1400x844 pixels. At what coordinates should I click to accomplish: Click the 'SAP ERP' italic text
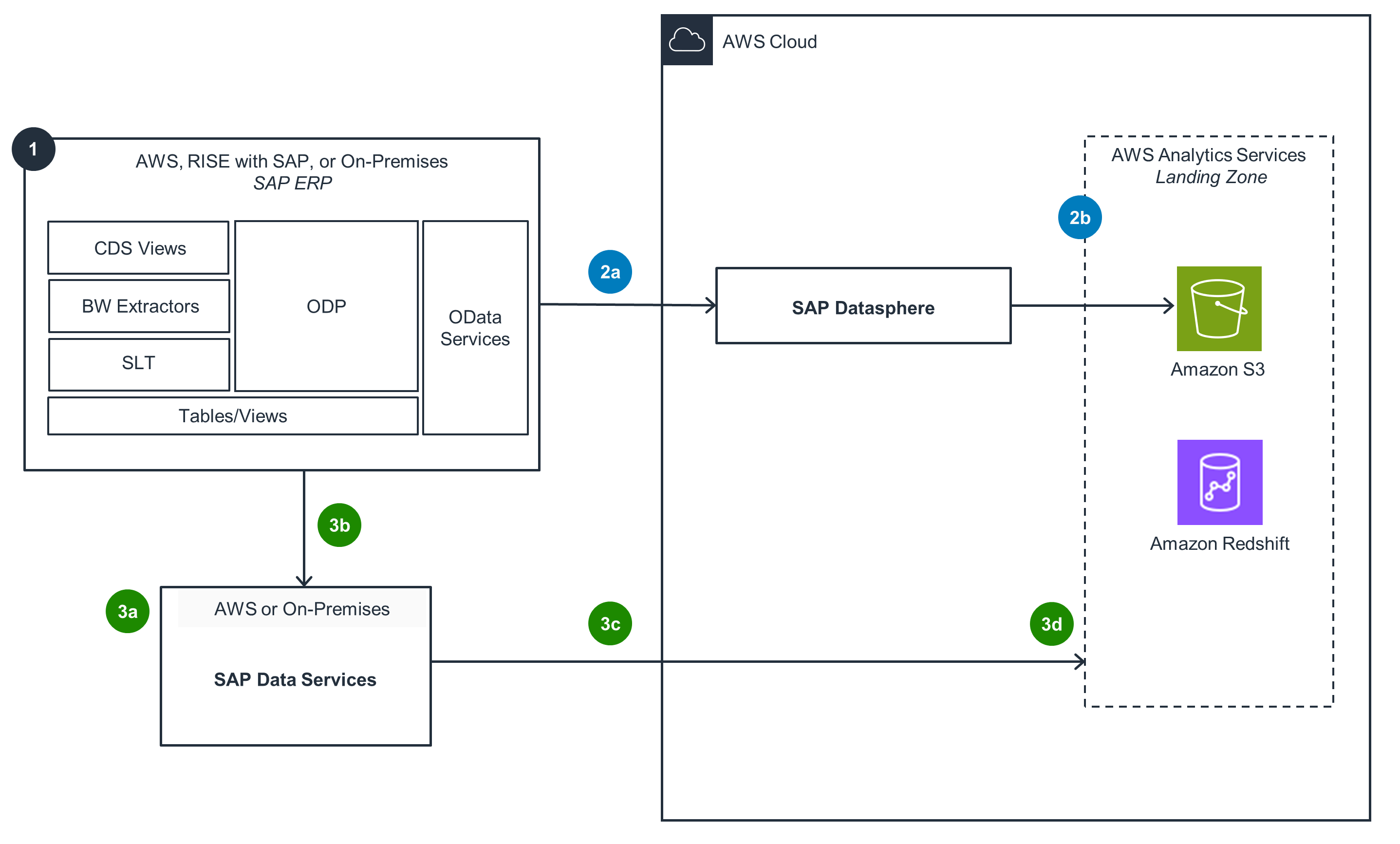292,183
